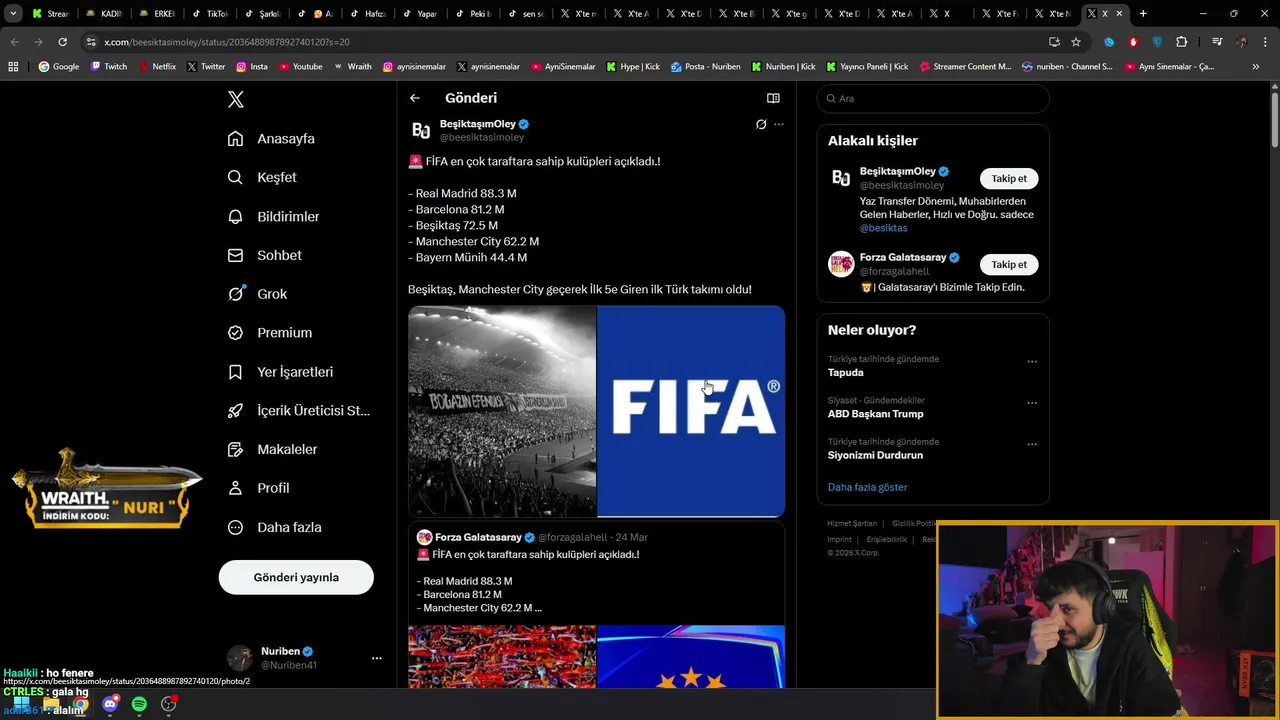Click the X logo in sidebar
1280x720 pixels.
click(x=236, y=99)
